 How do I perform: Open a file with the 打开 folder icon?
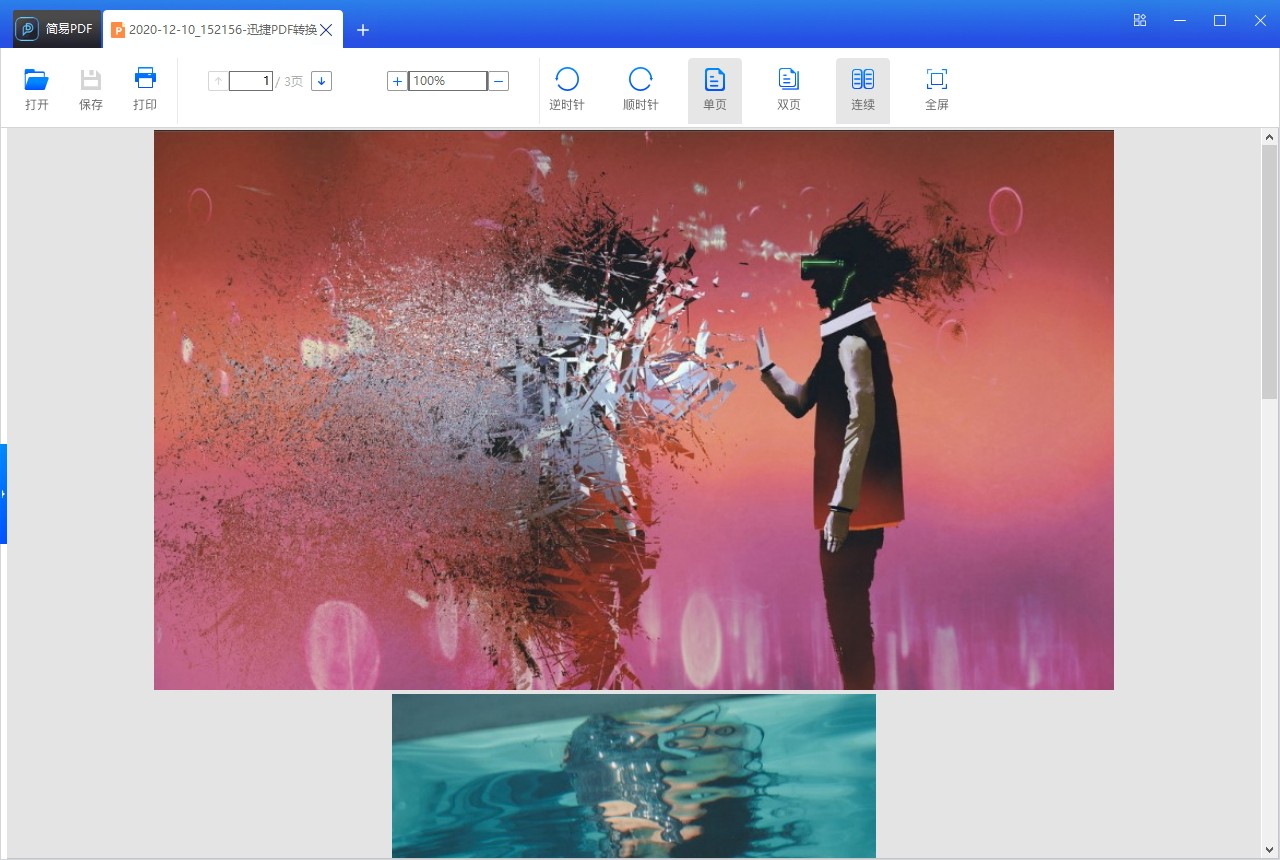37,90
